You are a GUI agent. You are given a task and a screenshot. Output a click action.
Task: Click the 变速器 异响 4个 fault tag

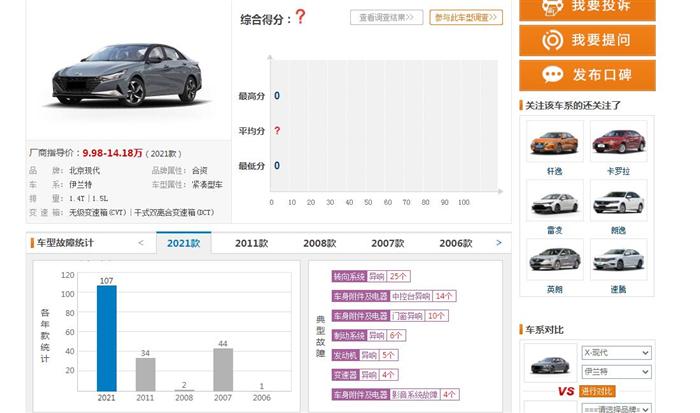(365, 375)
